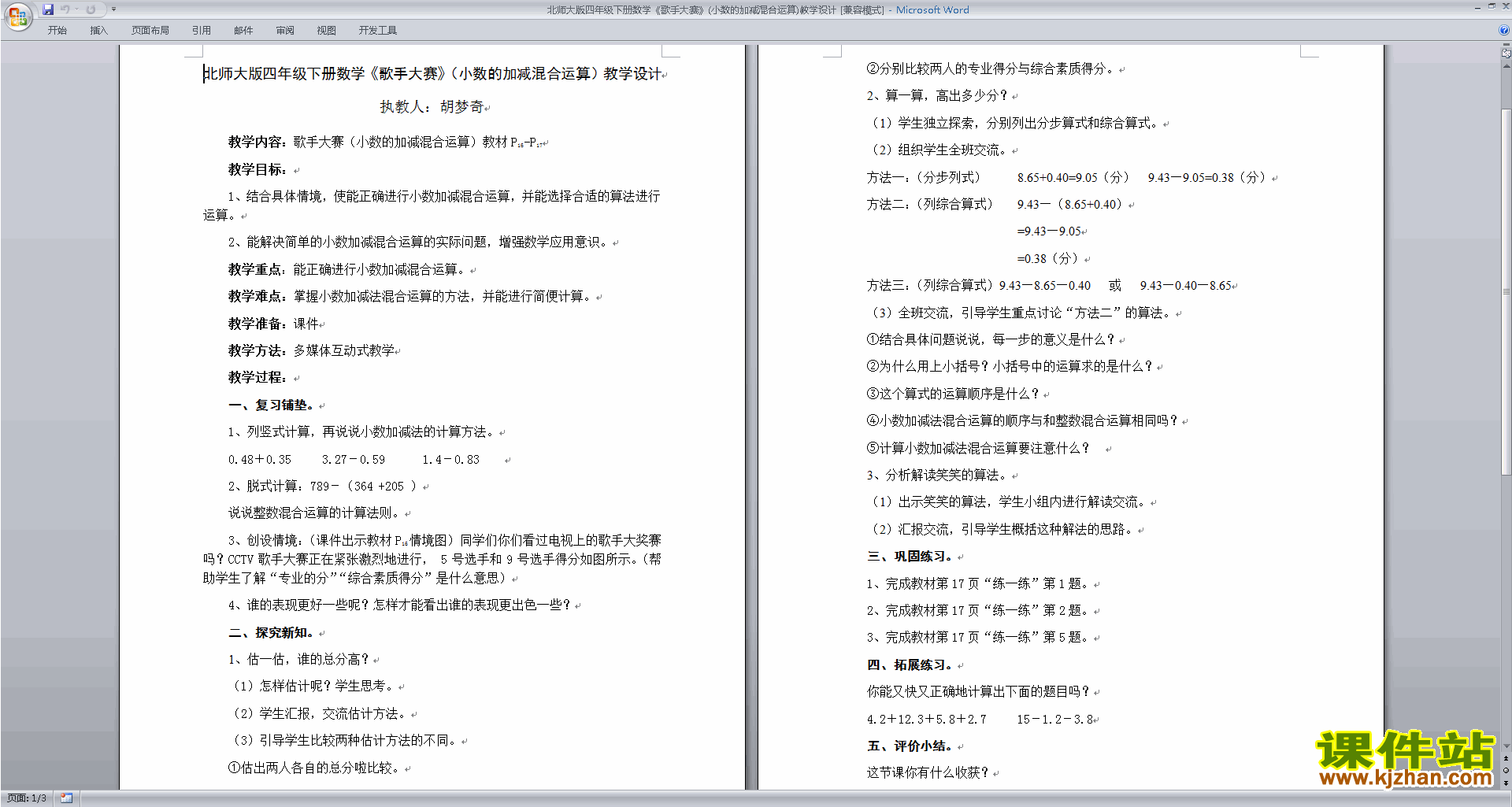
Task: Open the 开发工具 ribbon tab
Action: pyautogui.click(x=378, y=30)
